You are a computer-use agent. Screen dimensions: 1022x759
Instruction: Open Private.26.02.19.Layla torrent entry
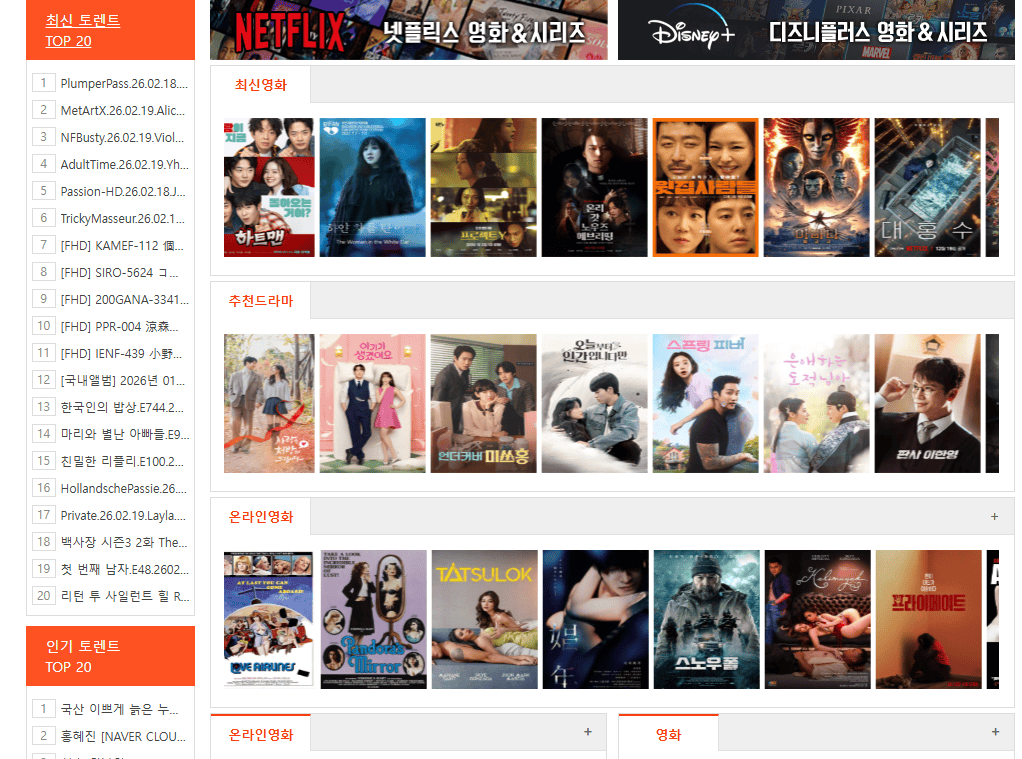(123, 515)
